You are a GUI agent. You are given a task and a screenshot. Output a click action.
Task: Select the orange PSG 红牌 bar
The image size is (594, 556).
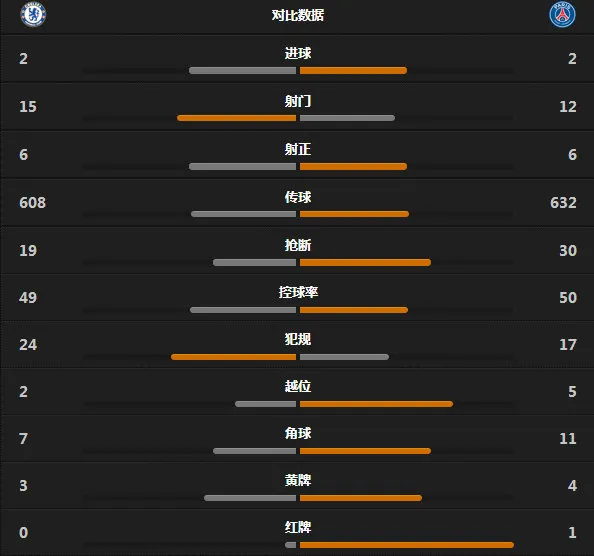(x=407, y=545)
